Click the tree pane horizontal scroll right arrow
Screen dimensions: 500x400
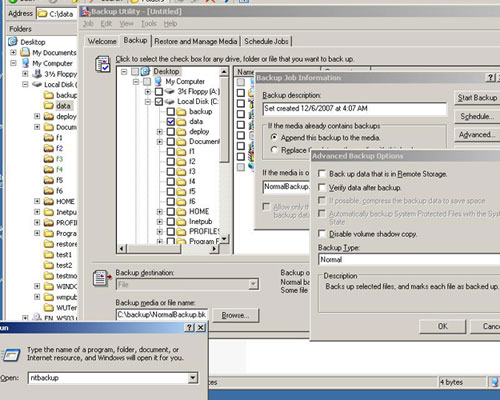213,249
